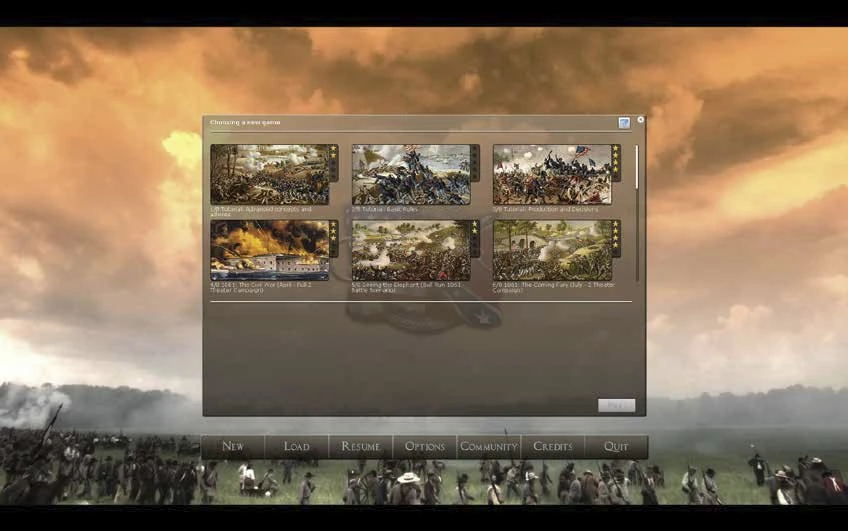
Task: Select the Tutorial: Basic Rules scenario thumbnail
Action: [x=411, y=175]
